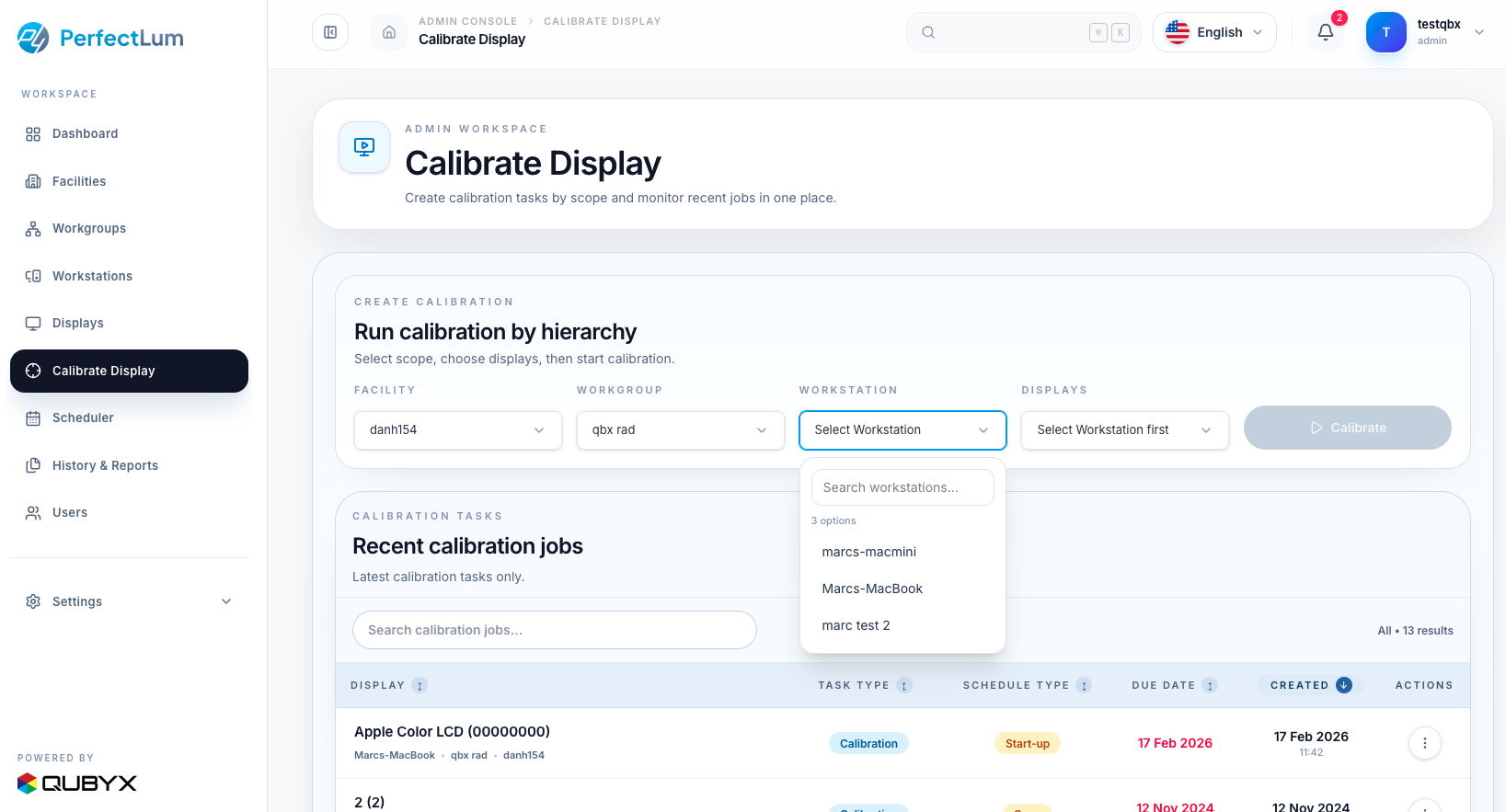
Task: Expand the English language selector
Action: [x=1213, y=32]
